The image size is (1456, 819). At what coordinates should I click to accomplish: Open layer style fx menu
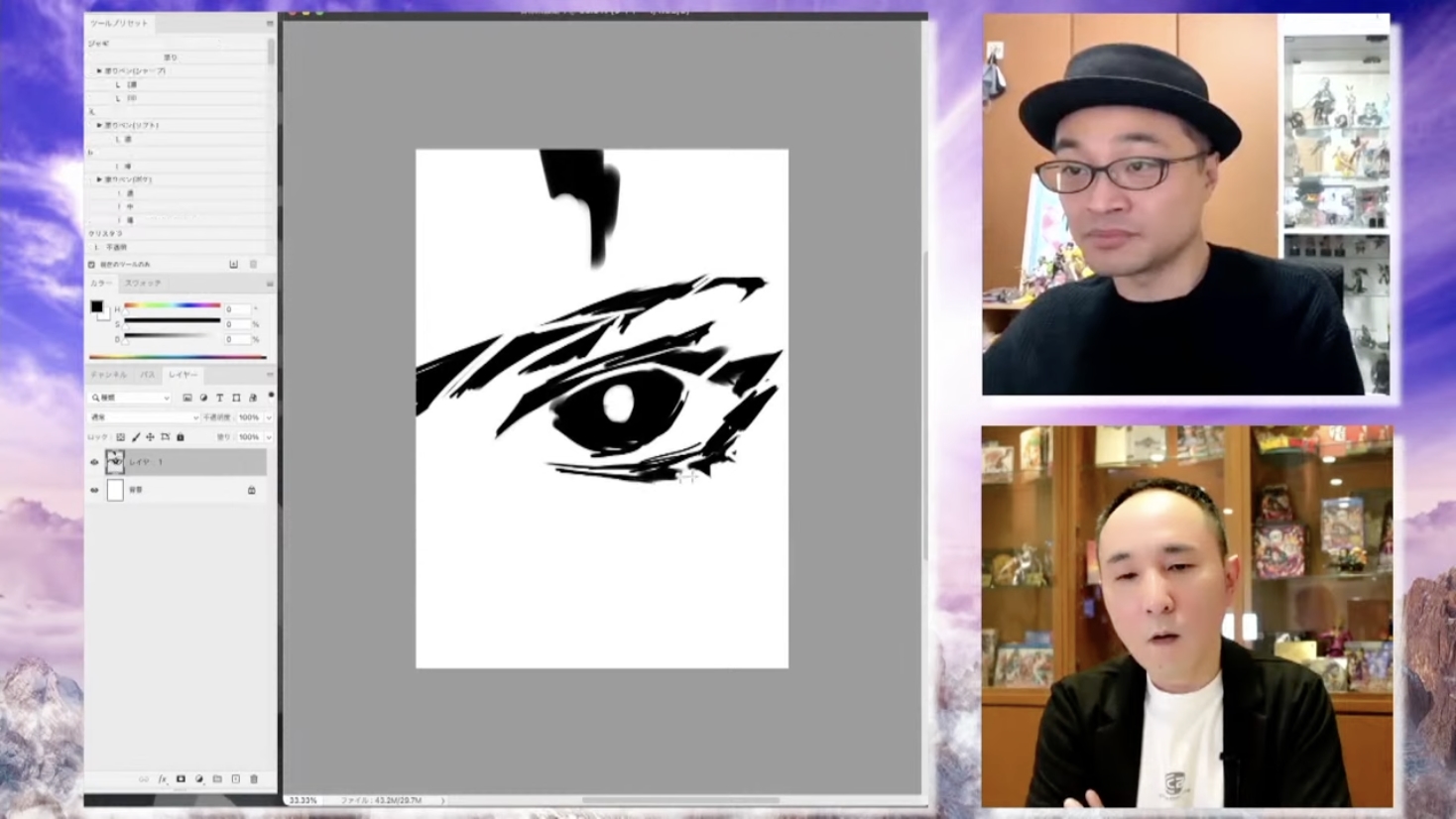pos(163,779)
